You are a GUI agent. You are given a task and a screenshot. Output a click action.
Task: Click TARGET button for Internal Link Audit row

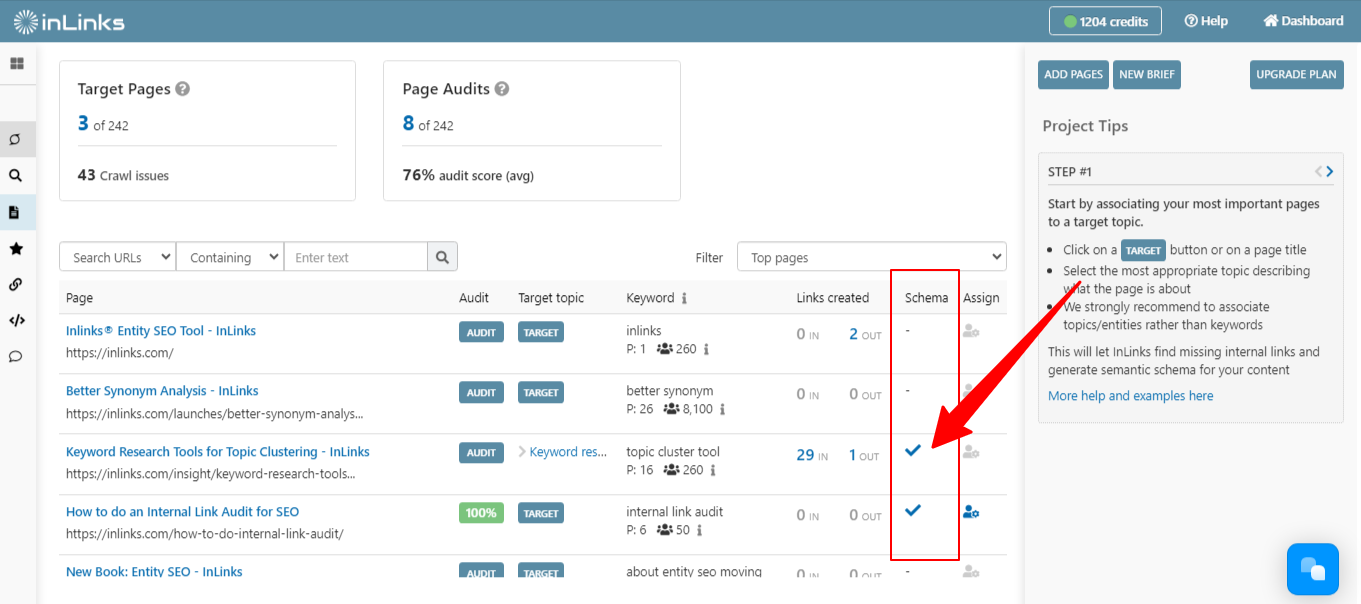[541, 512]
